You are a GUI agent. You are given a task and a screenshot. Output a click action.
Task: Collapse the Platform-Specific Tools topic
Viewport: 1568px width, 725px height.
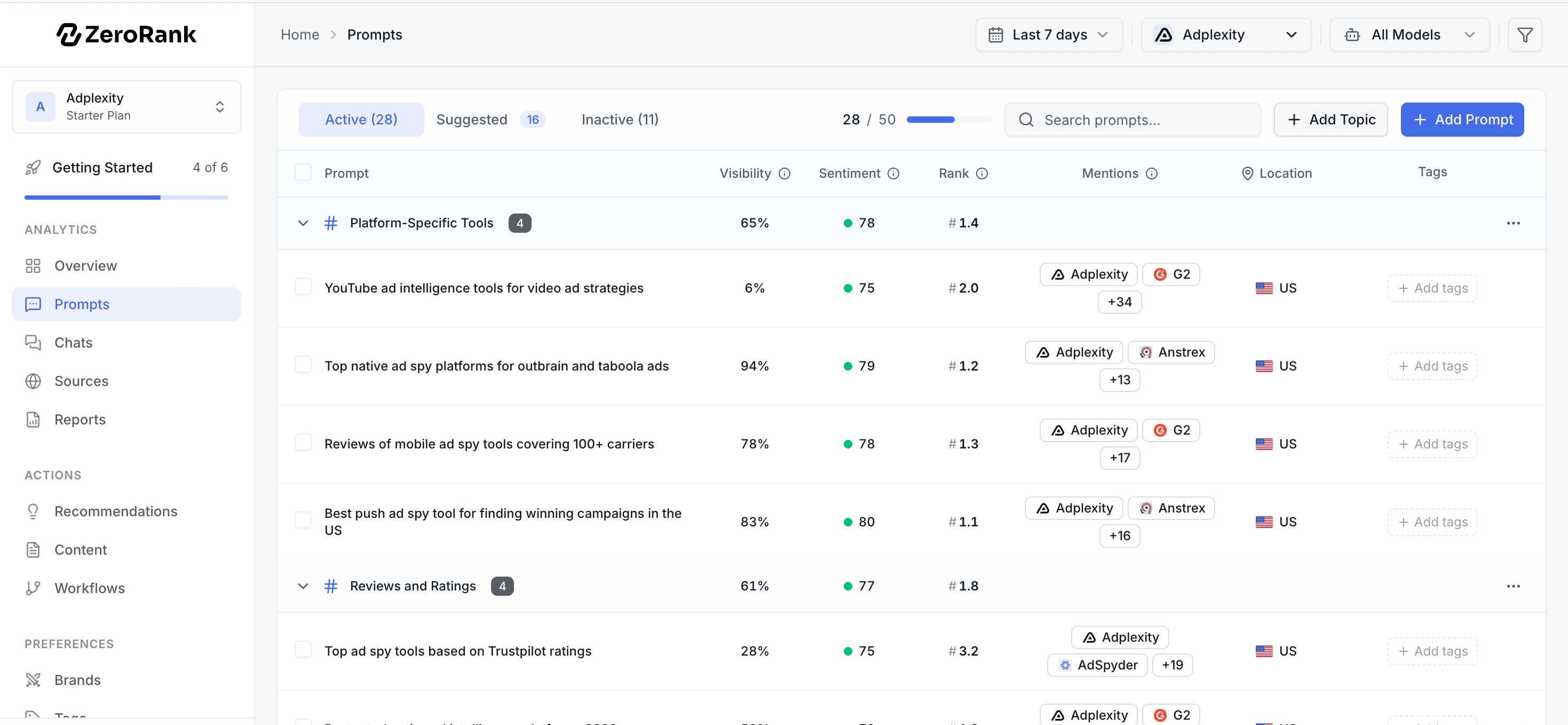(x=303, y=223)
